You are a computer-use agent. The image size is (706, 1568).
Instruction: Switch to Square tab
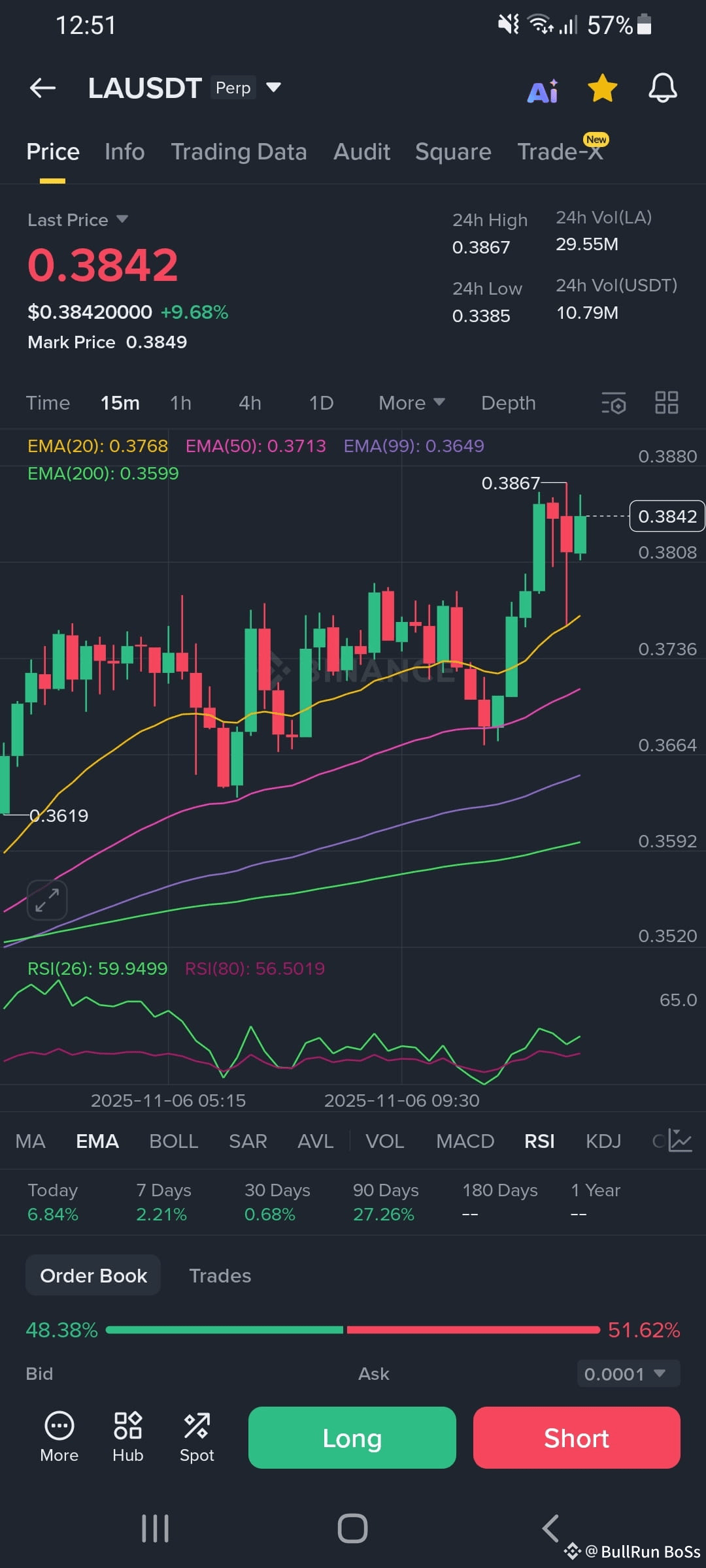(x=453, y=152)
